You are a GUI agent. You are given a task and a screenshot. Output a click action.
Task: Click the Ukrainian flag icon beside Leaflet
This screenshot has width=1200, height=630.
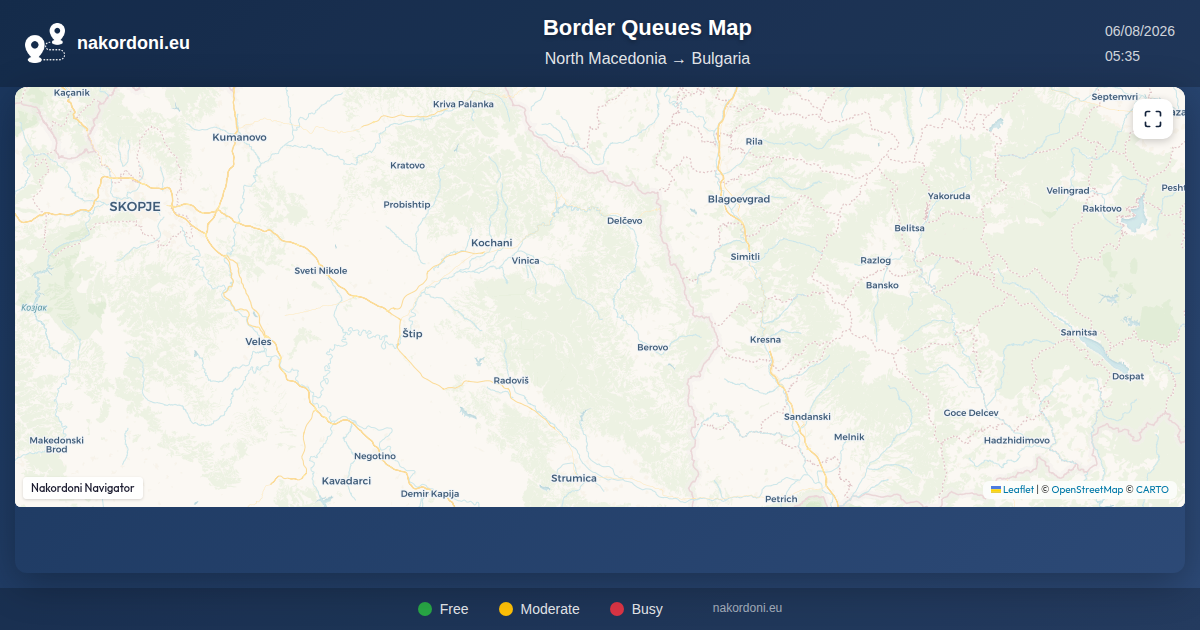(x=996, y=490)
